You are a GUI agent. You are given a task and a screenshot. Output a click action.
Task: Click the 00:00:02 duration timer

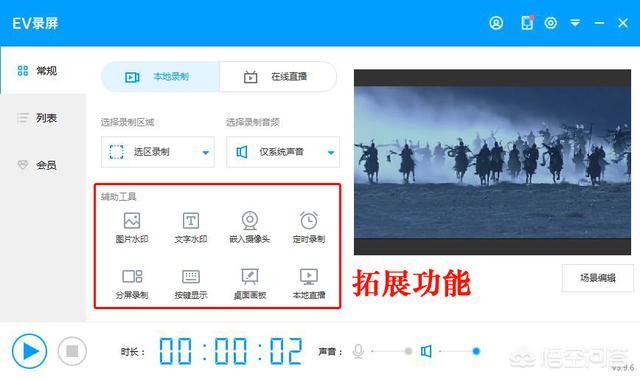[231, 351]
